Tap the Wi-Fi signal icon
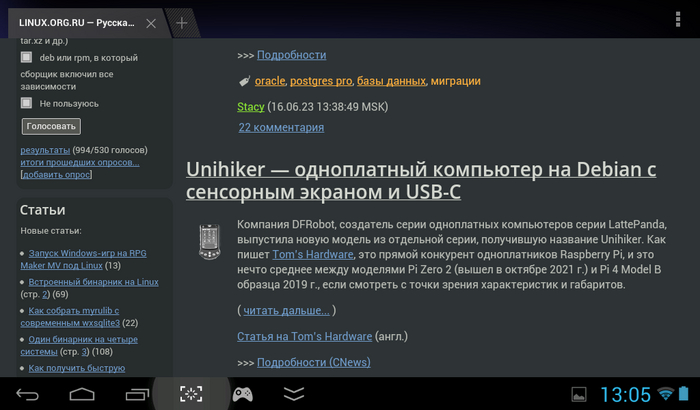Viewport: 700px width, 410px height. [665, 393]
